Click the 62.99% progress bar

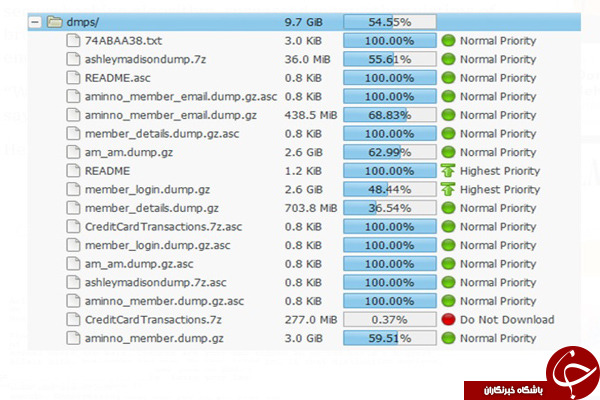point(390,152)
